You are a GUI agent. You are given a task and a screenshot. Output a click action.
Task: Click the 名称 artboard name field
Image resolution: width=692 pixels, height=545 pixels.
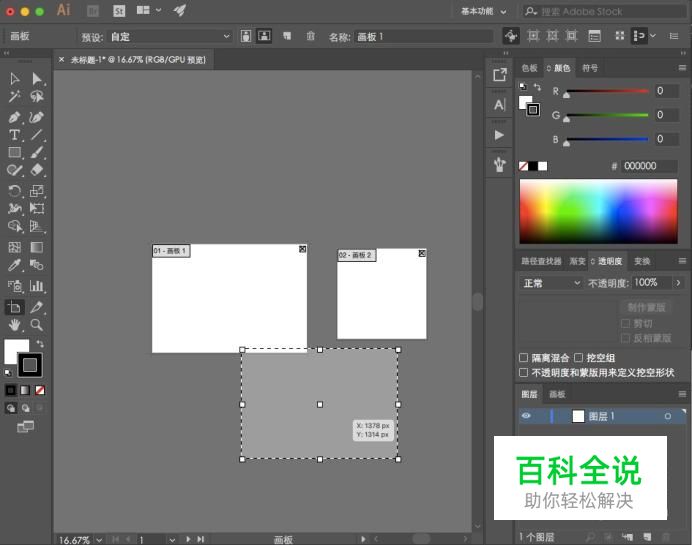pyautogui.click(x=424, y=37)
